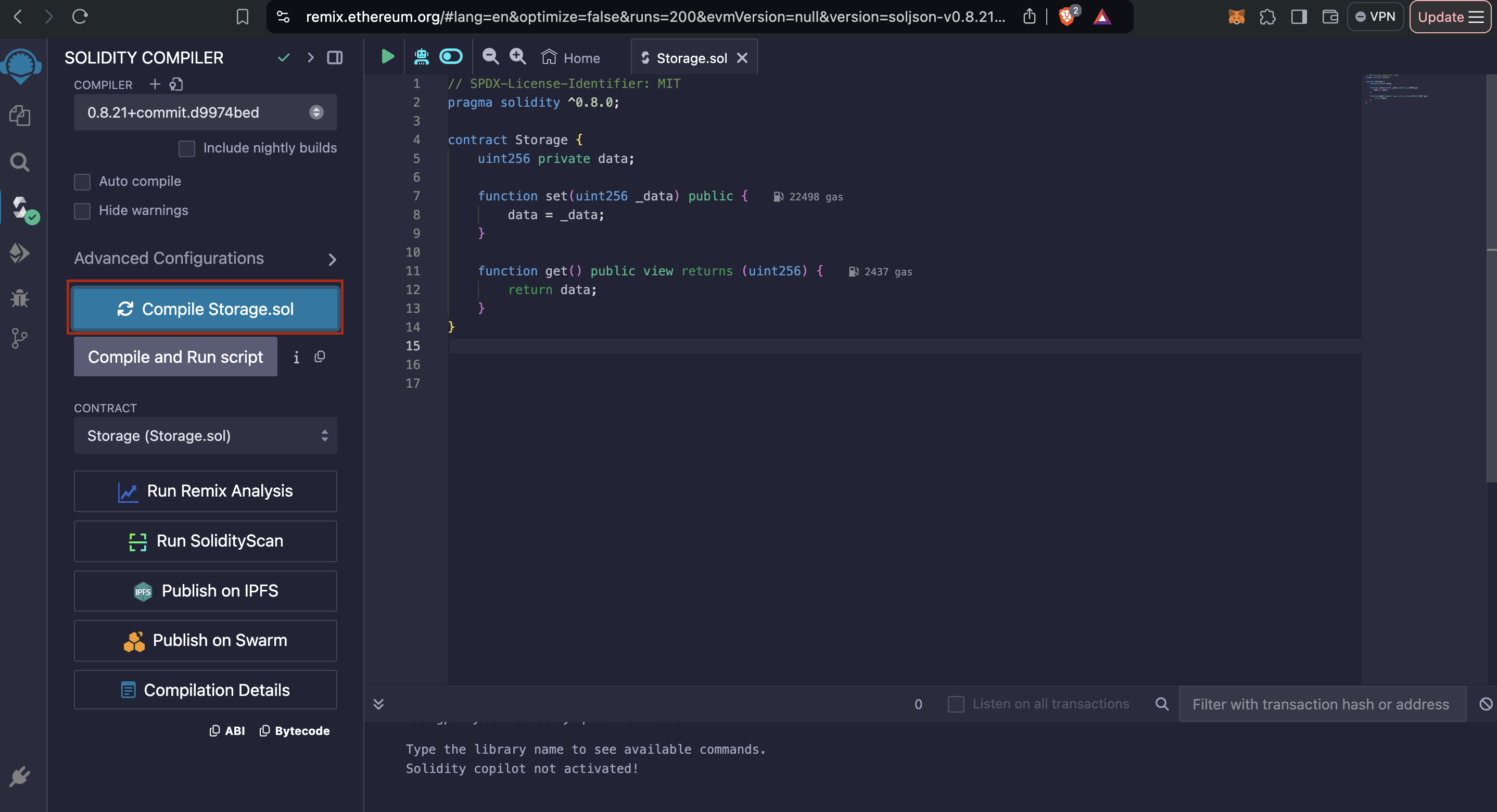Enable Auto compile checkbox

pyautogui.click(x=82, y=181)
